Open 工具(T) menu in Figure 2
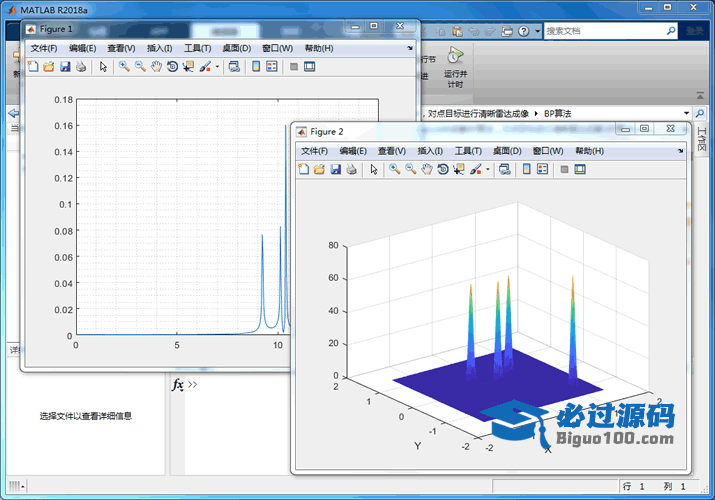The width and height of the screenshot is (715, 500). [x=468, y=151]
